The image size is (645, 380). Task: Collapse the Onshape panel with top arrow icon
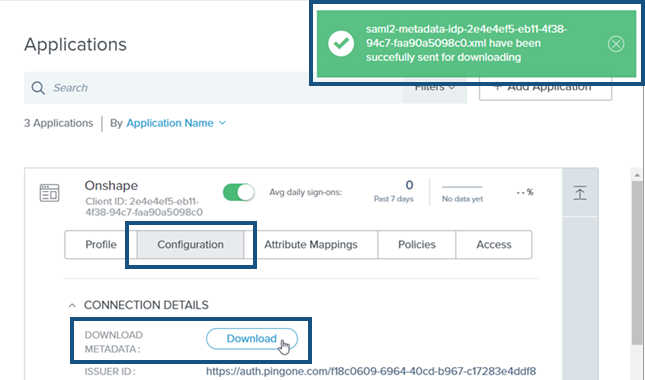[x=580, y=192]
